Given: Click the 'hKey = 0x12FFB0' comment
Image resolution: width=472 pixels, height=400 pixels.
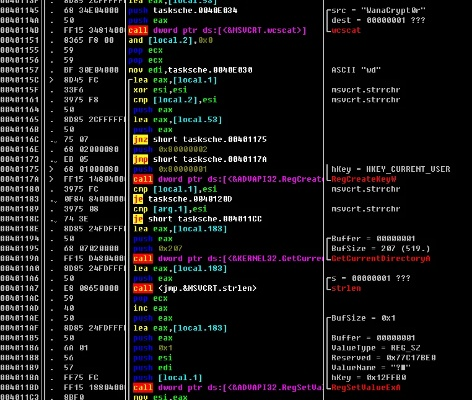Looking at the screenshot, I should pos(368,378).
